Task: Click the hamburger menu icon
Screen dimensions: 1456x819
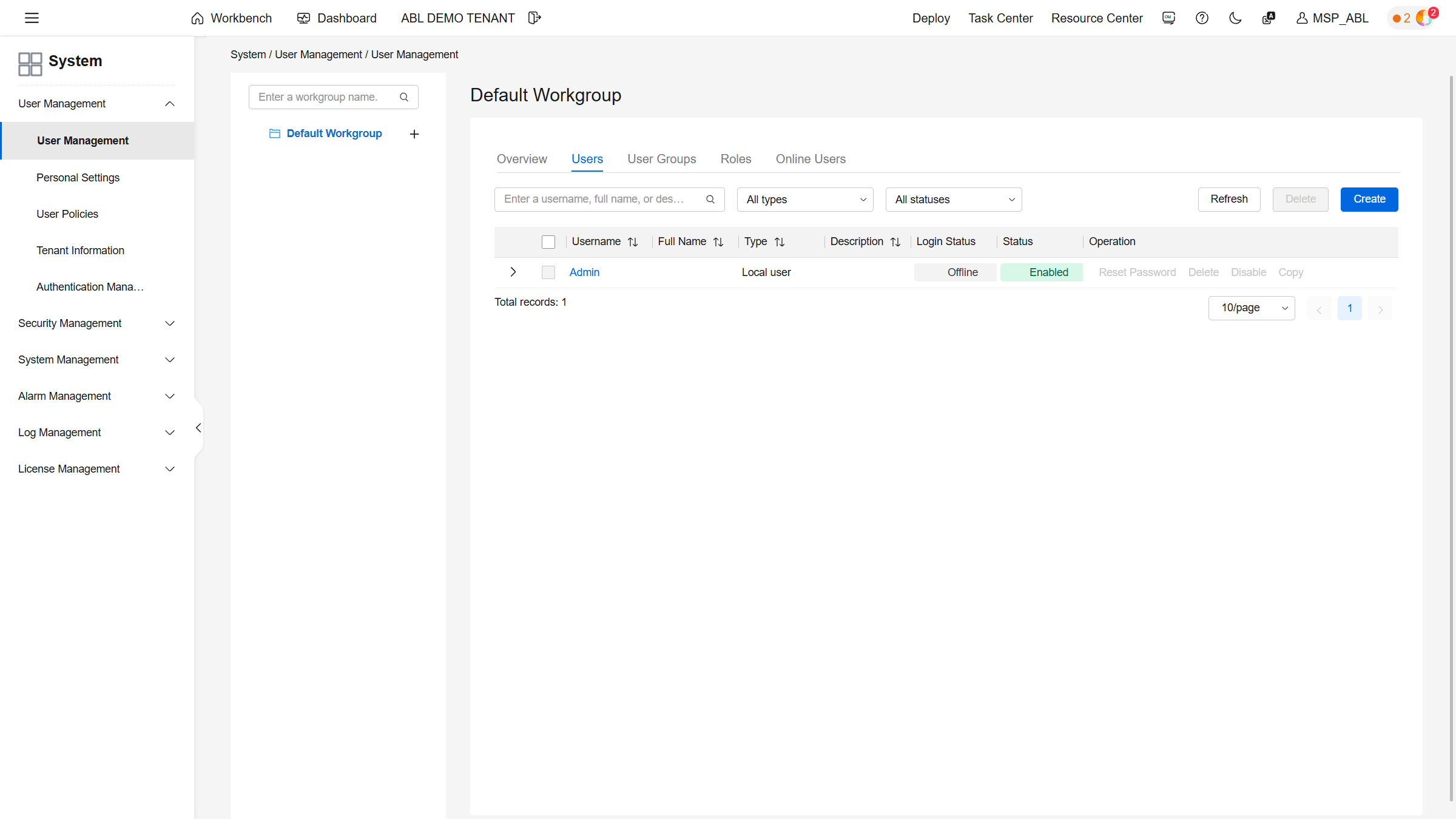Action: pos(32,18)
